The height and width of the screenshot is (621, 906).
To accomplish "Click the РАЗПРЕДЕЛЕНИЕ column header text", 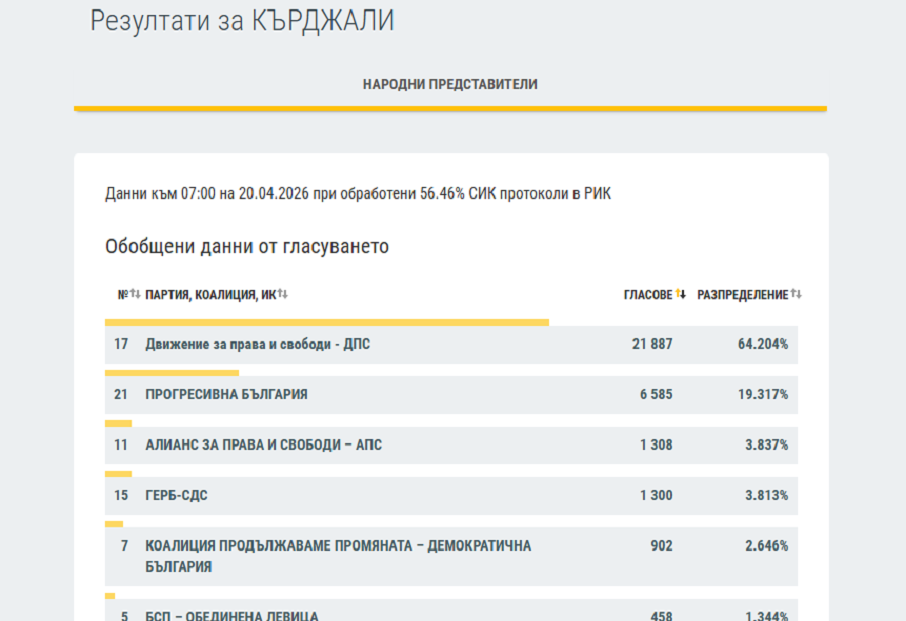I will [742, 294].
